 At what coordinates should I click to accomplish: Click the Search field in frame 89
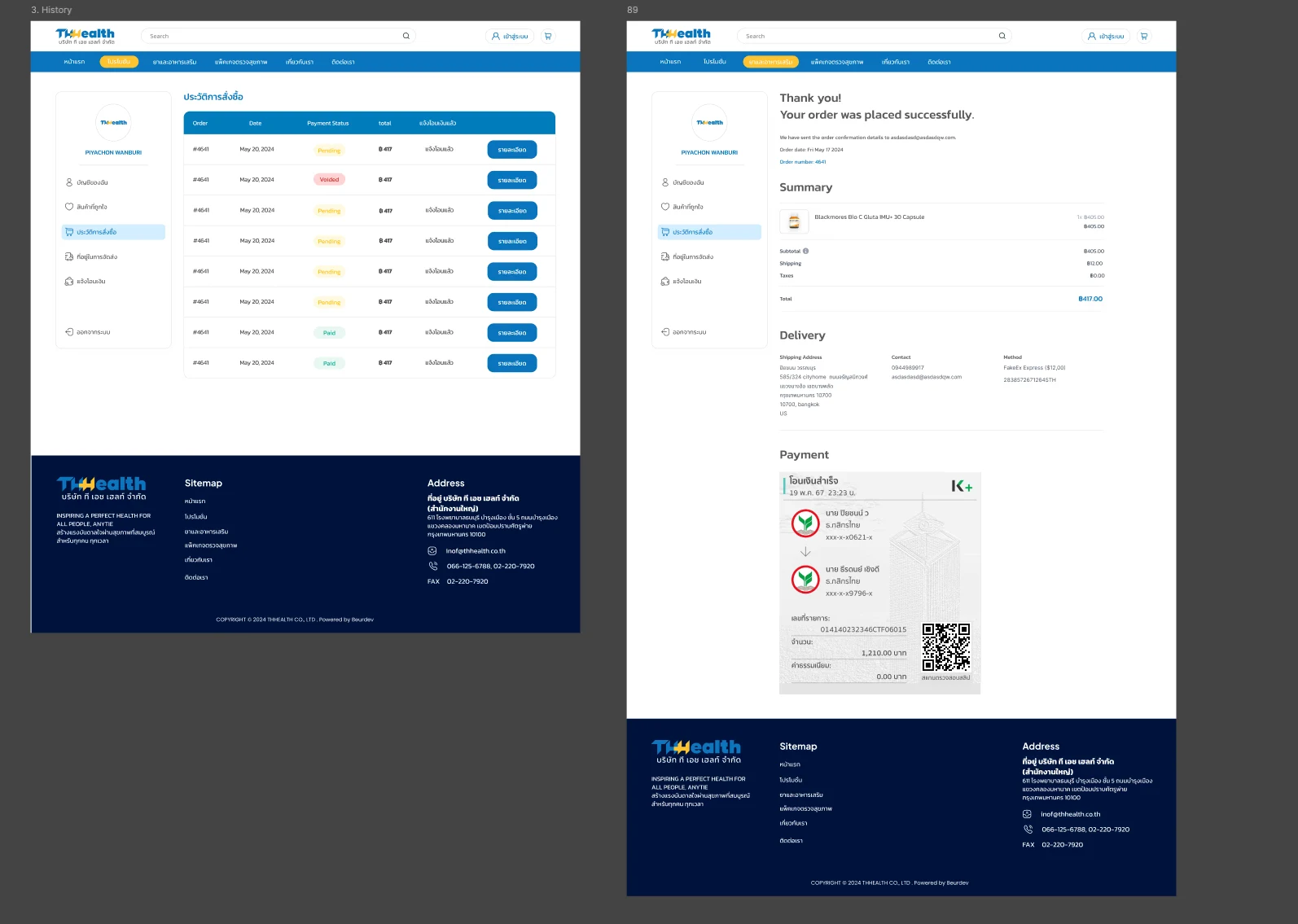coord(874,36)
